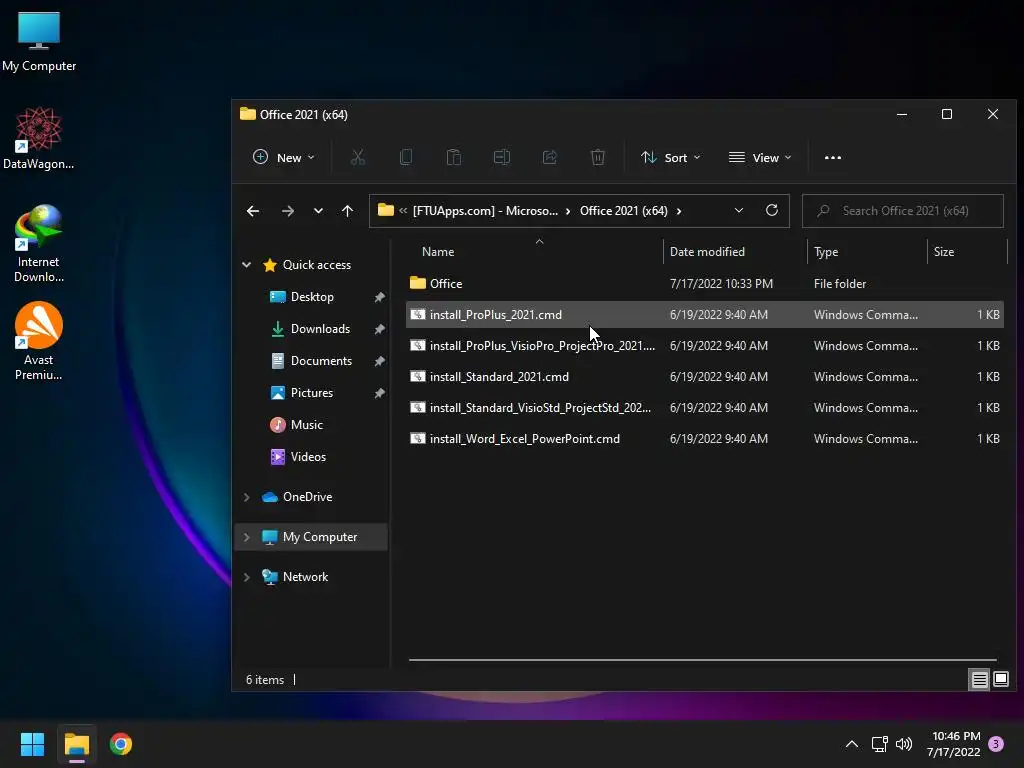Click the Cut scissors icon
Screen dimensions: 1024x768
click(x=357, y=157)
